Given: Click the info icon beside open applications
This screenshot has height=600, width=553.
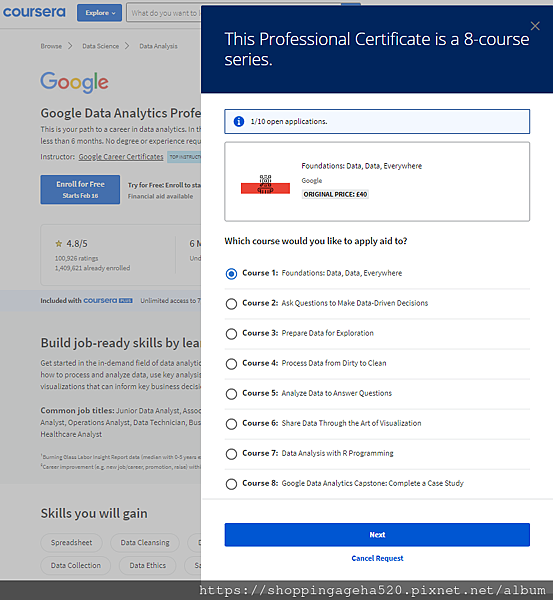Looking at the screenshot, I should [239, 121].
